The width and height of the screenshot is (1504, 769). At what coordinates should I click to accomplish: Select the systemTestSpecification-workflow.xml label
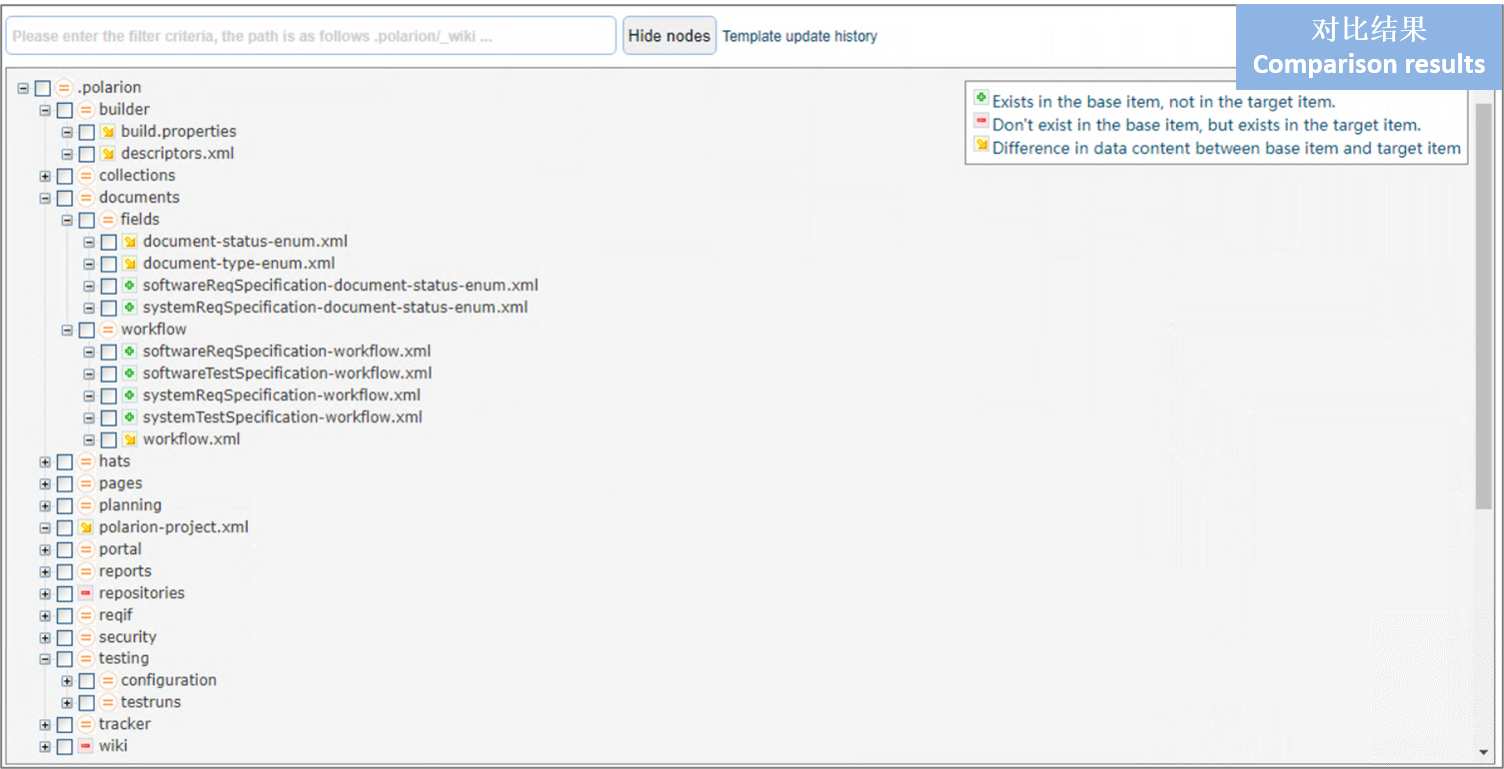coord(283,417)
